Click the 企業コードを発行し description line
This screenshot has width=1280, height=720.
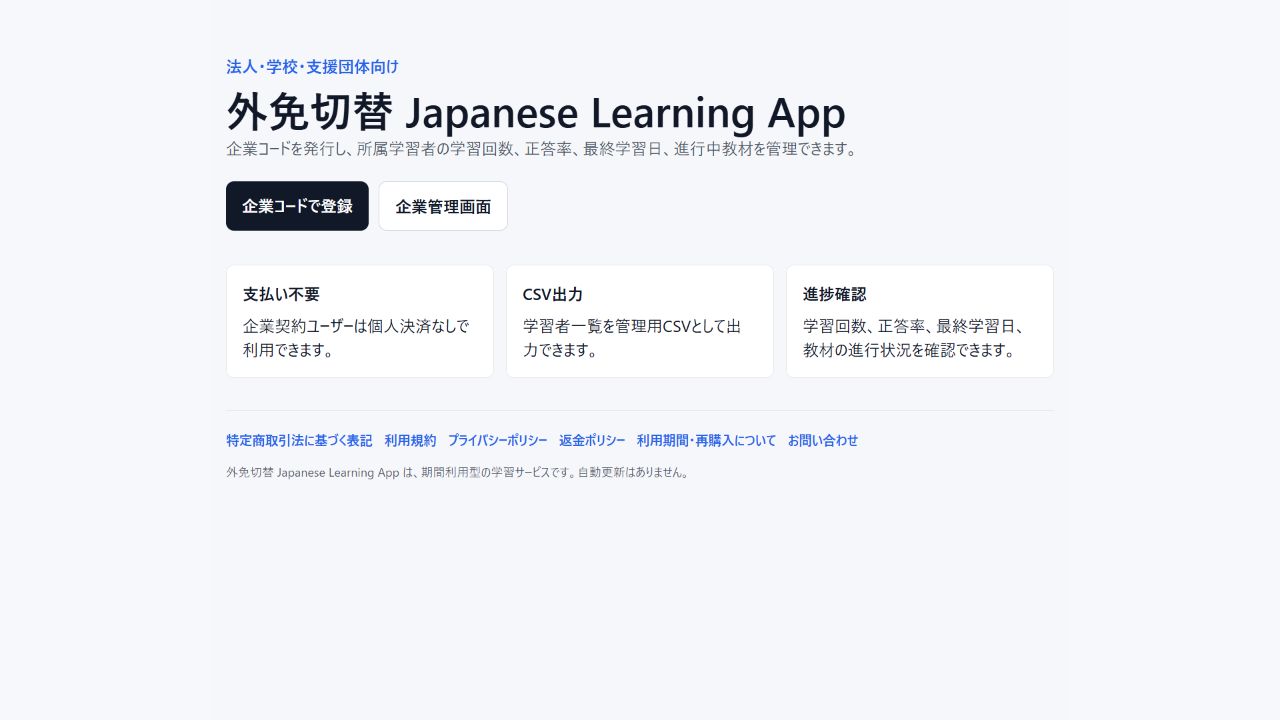click(542, 149)
